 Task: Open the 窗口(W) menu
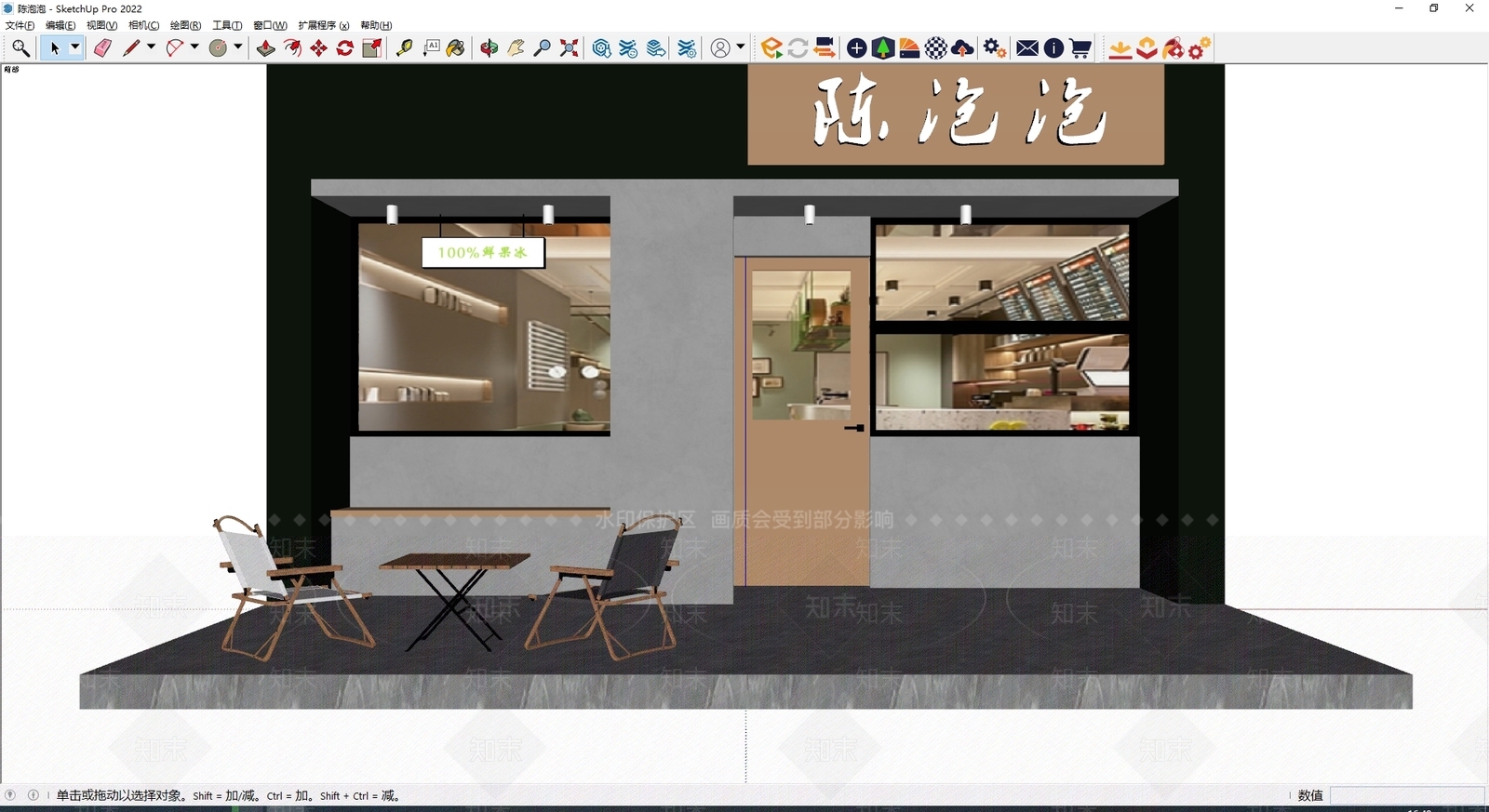point(270,25)
